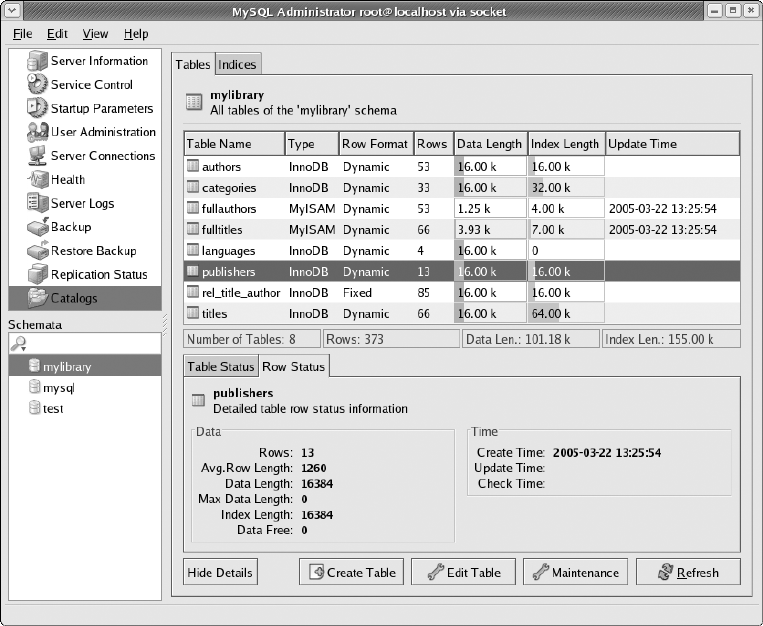The height and width of the screenshot is (626, 763).
Task: Click 'Number of Tables: 8' status field
Action: click(252, 339)
